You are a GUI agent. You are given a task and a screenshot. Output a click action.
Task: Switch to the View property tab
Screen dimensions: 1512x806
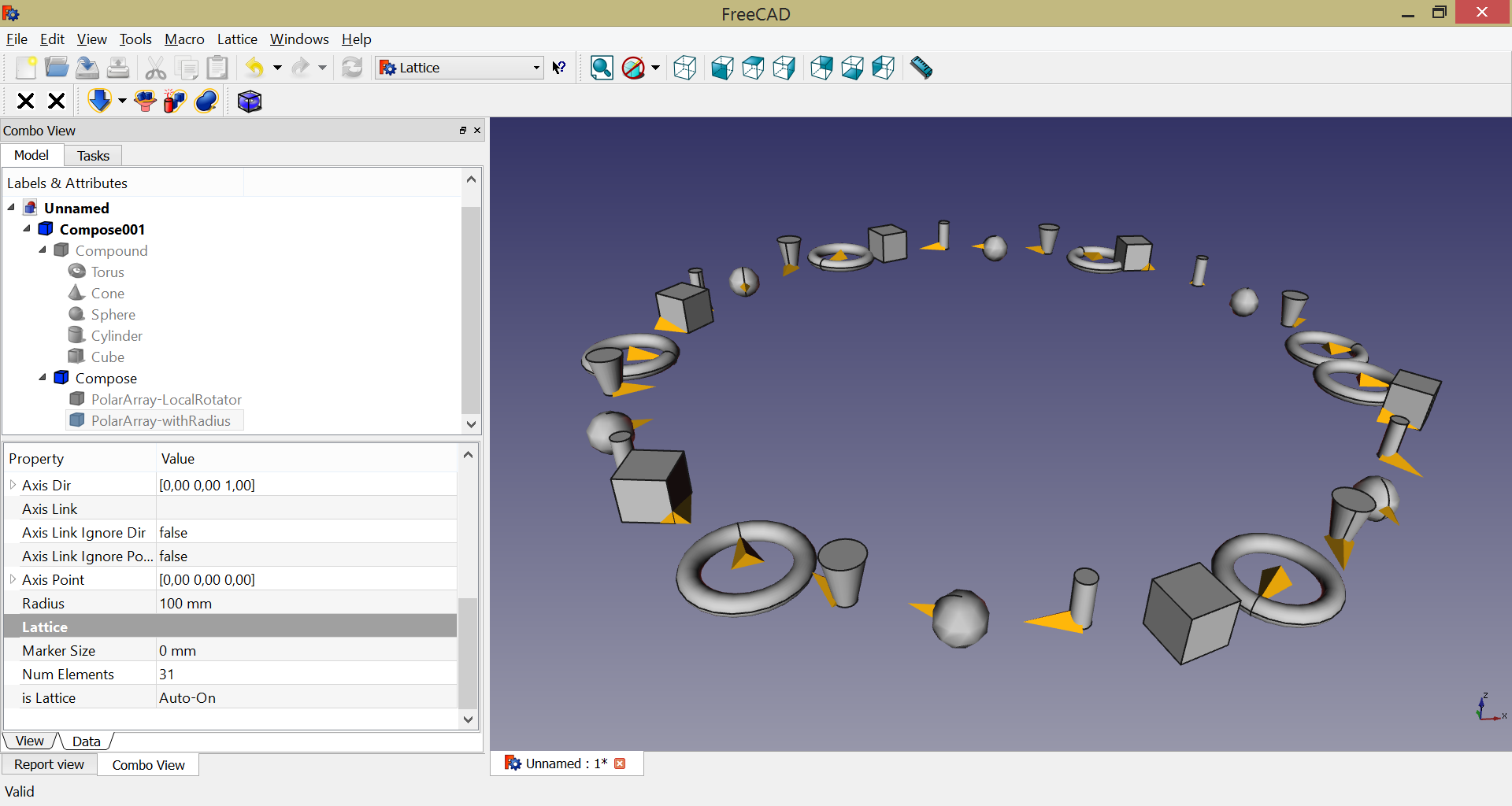[30, 741]
